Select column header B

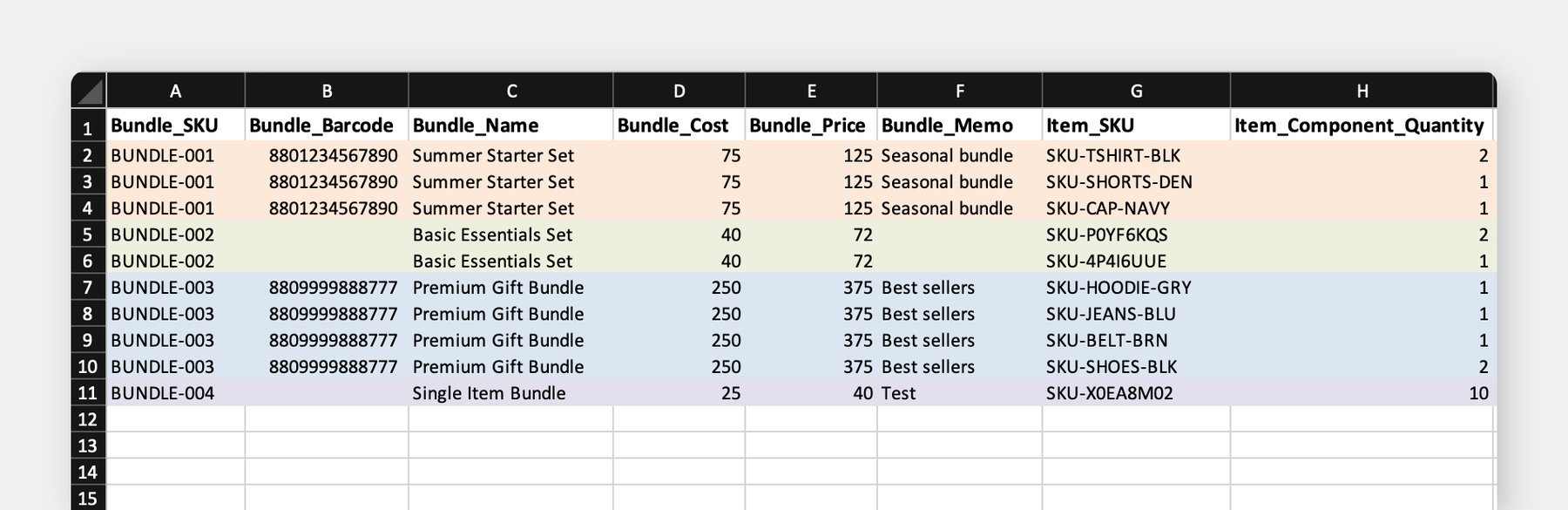(327, 90)
